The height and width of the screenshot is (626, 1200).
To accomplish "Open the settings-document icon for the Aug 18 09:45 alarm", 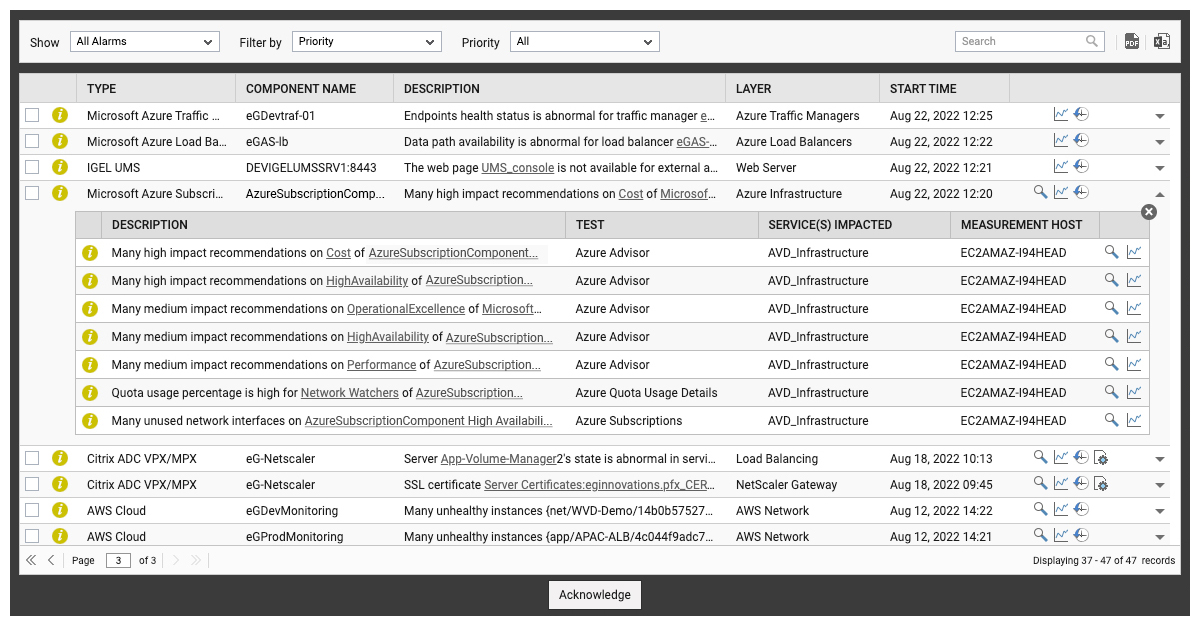I will pos(1101,484).
